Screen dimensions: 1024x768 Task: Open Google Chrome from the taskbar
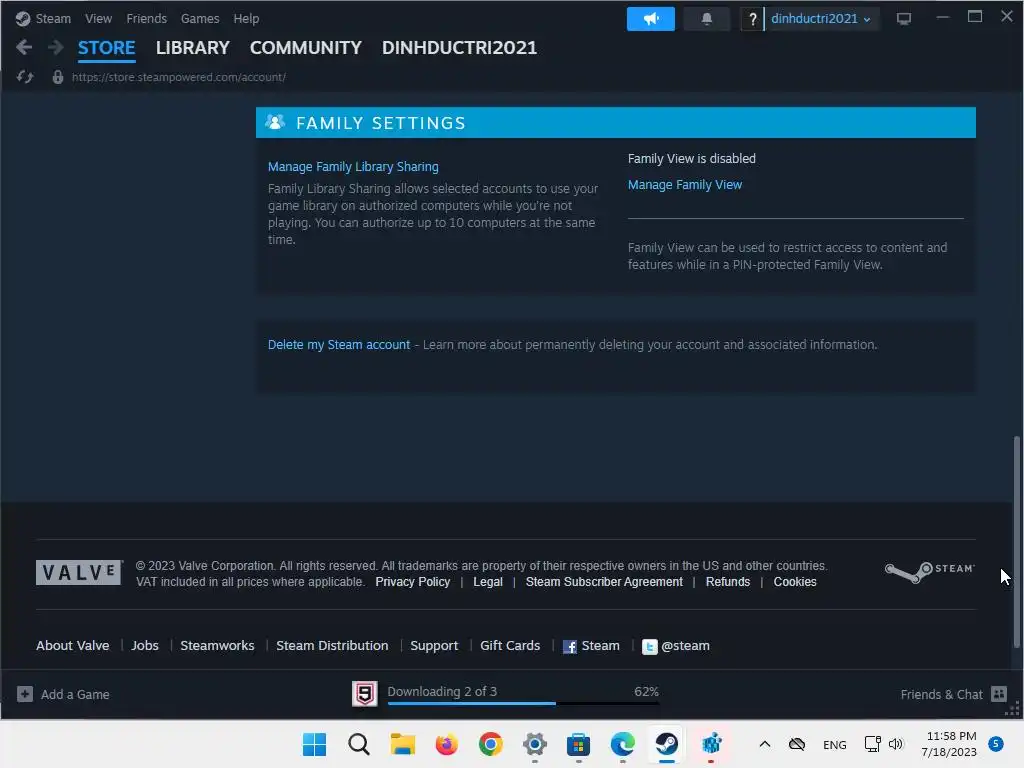490,744
